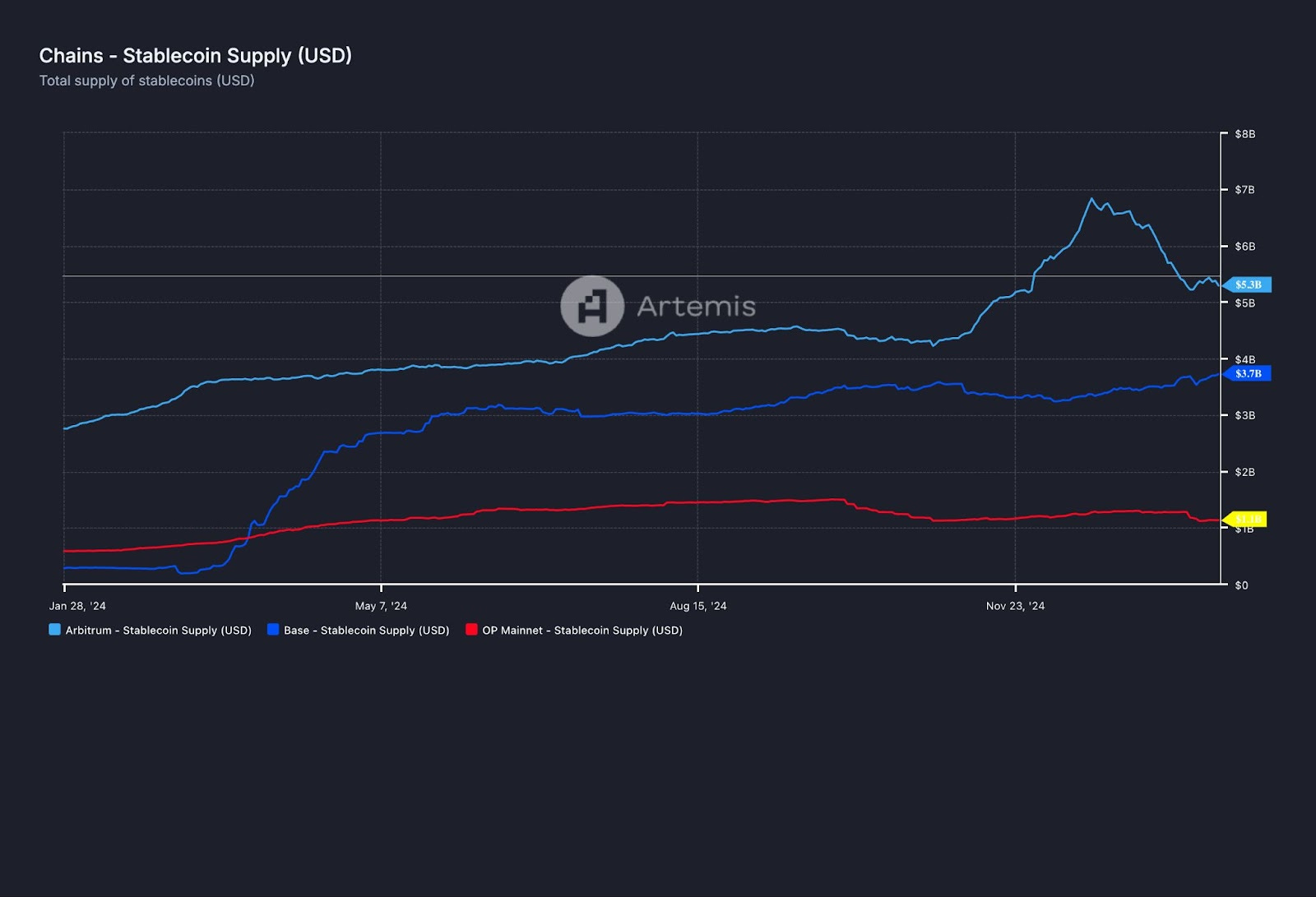
Task: Select the $8B y-axis label
Action: point(1244,133)
